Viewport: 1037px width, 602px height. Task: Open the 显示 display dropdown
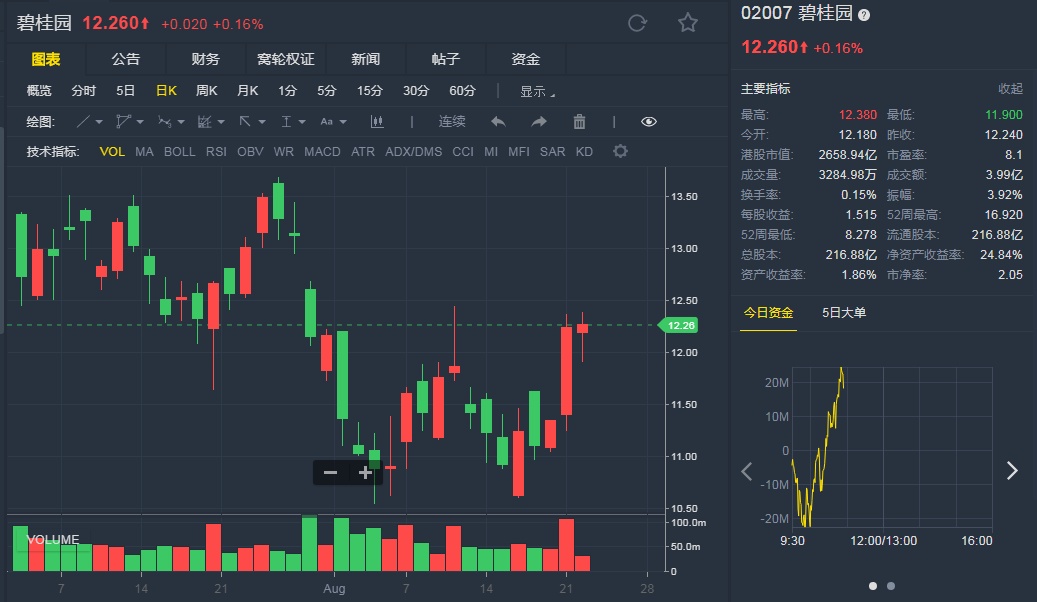[537, 91]
